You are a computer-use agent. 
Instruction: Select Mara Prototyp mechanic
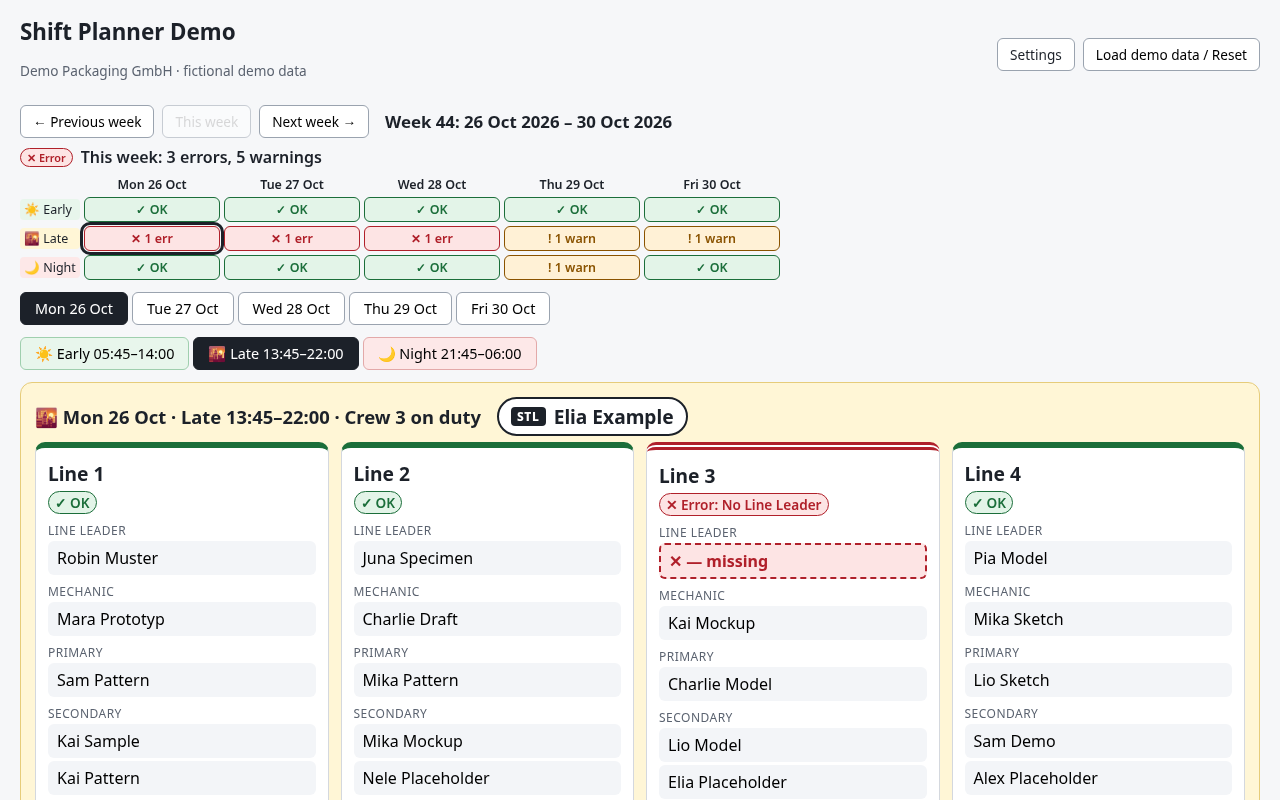click(182, 619)
